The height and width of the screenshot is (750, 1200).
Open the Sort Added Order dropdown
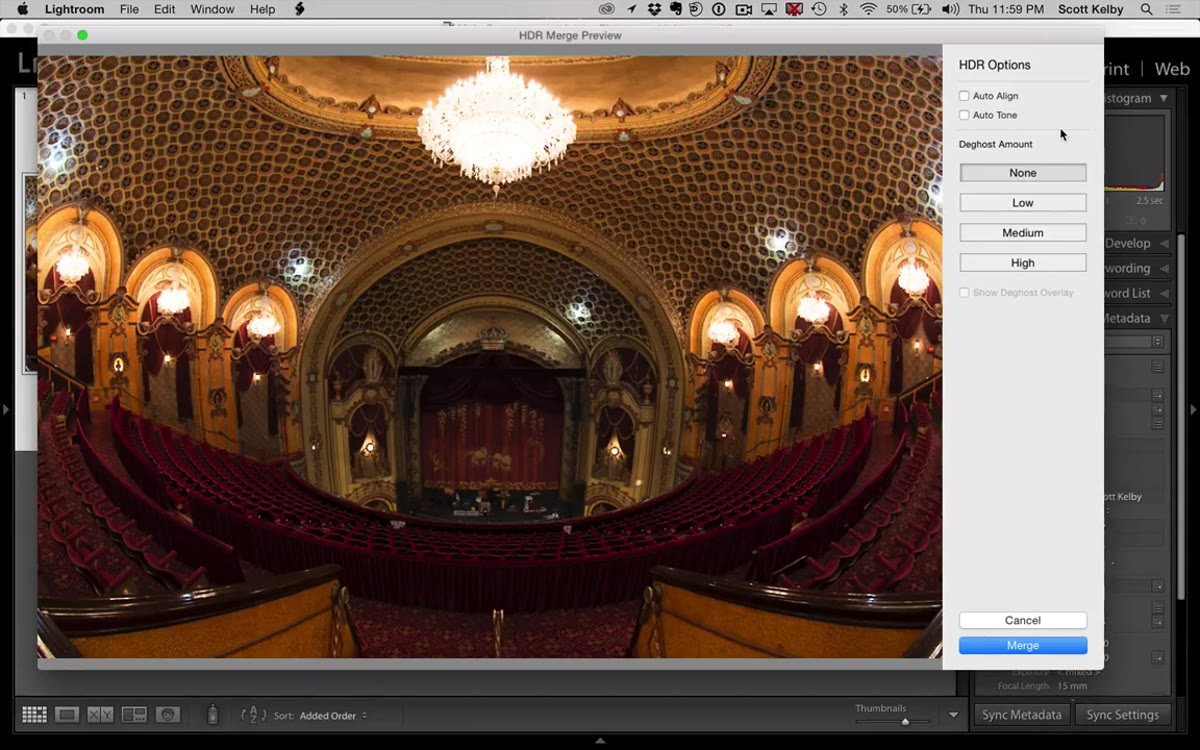click(x=333, y=716)
